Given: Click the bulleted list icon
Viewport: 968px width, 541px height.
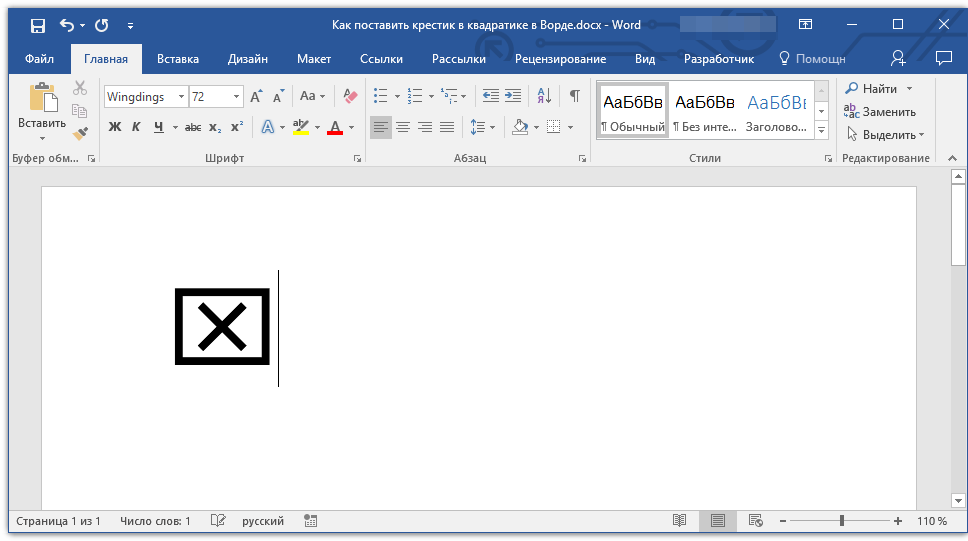Looking at the screenshot, I should pyautogui.click(x=380, y=97).
